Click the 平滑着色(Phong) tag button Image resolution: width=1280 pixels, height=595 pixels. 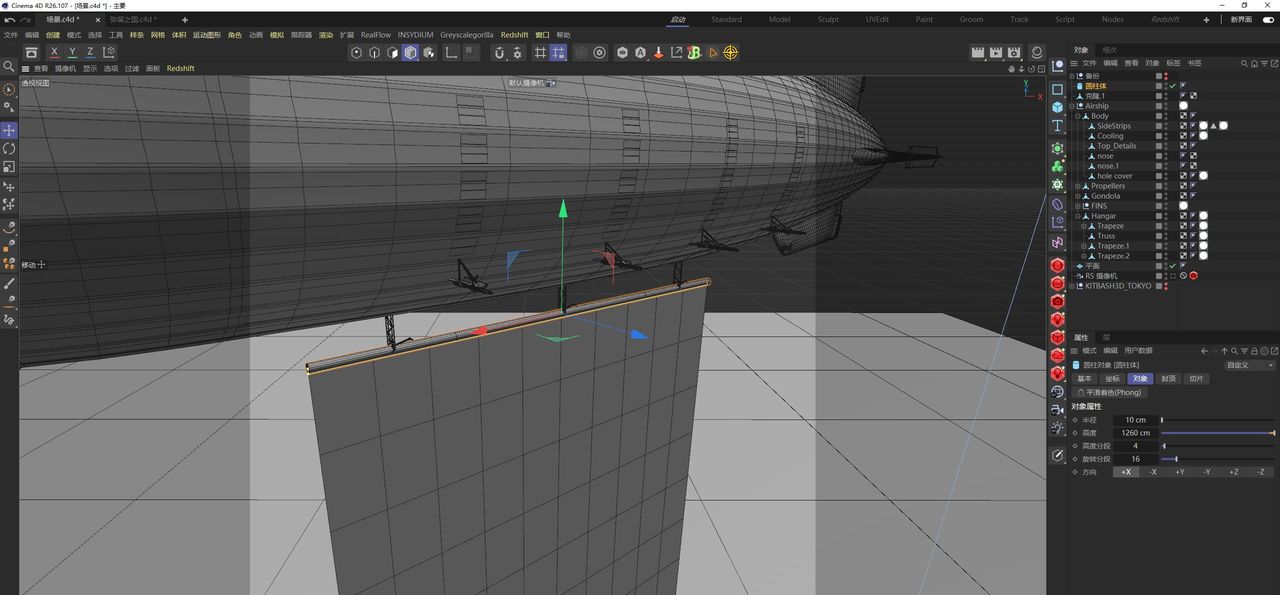click(x=1110, y=393)
